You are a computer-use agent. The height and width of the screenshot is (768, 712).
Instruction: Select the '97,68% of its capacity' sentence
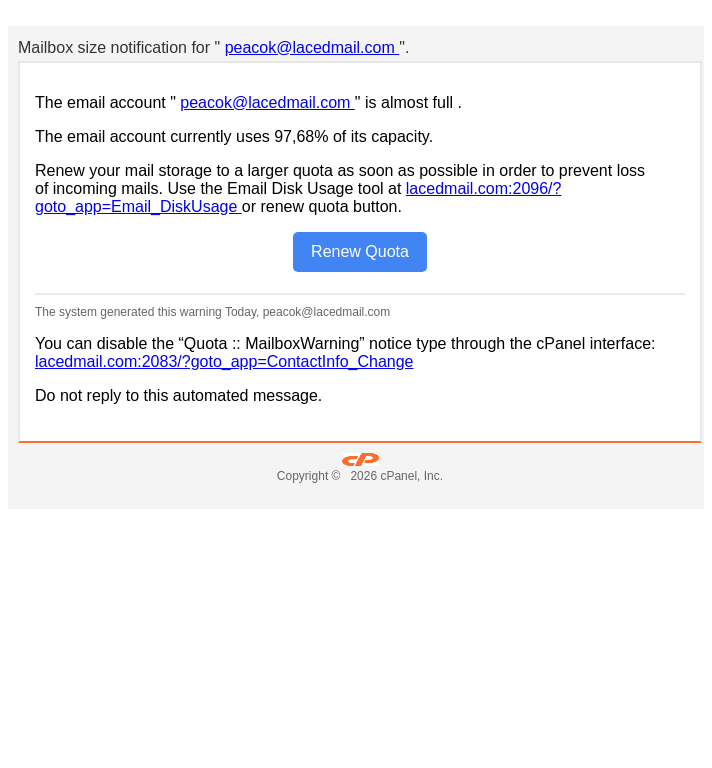coord(234,136)
